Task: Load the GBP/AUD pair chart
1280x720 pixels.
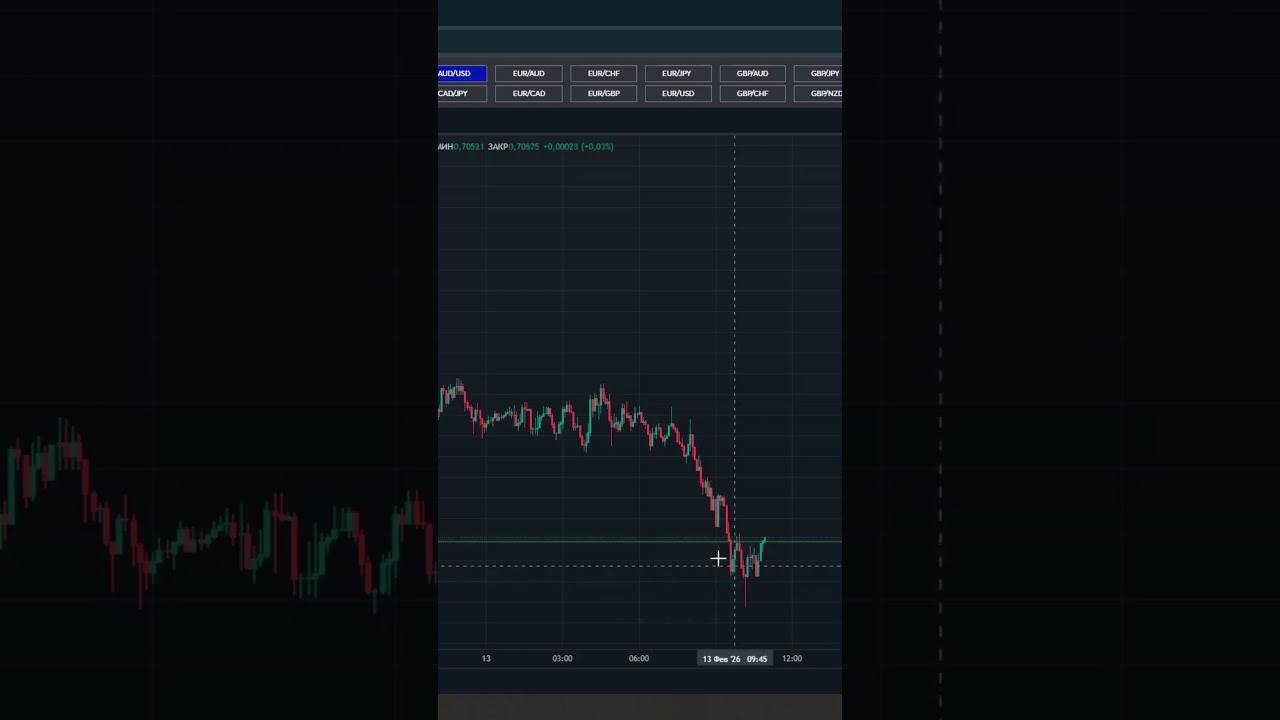Action: (x=752, y=73)
